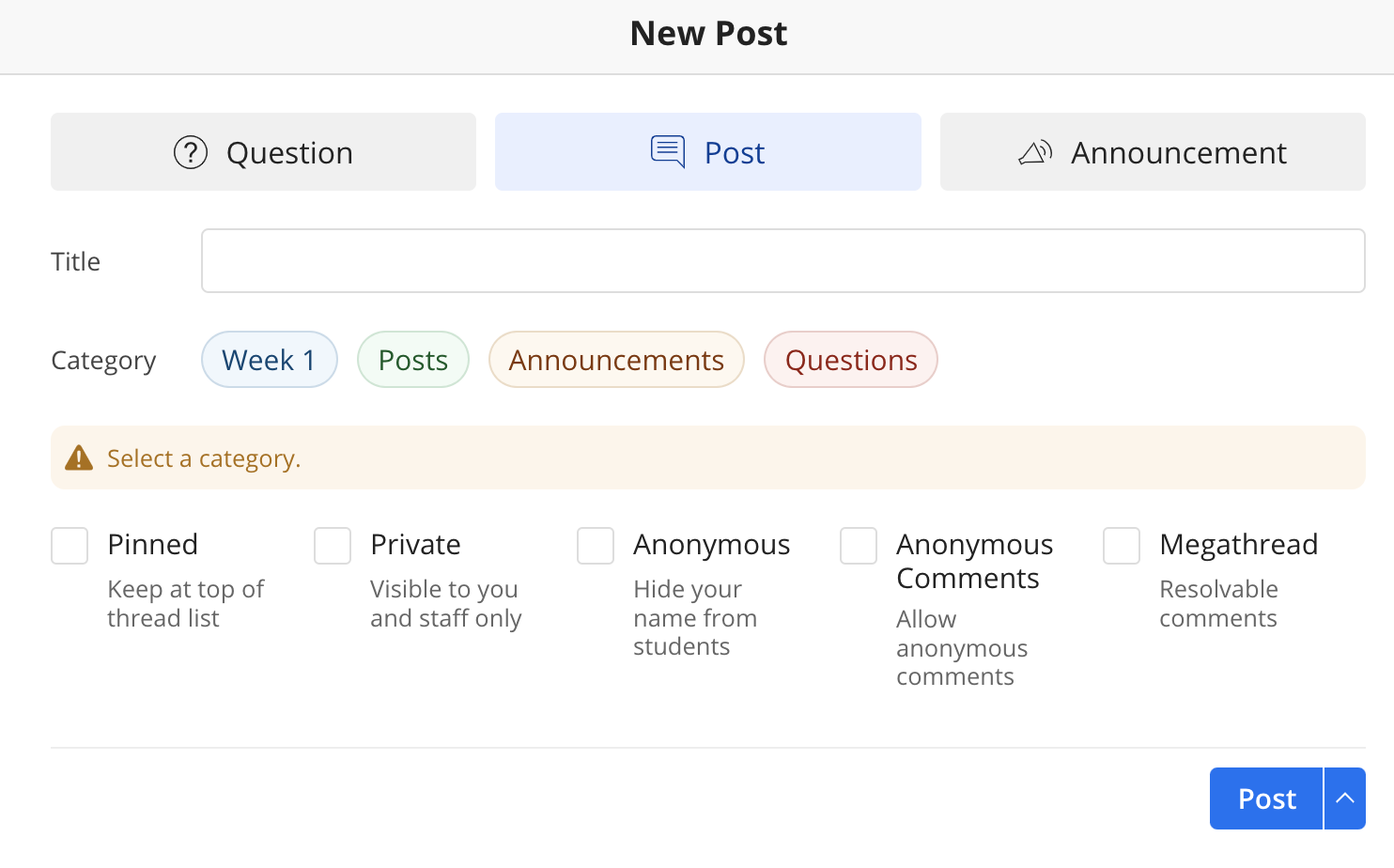
Task: Click the question mark icon
Action: (x=191, y=152)
